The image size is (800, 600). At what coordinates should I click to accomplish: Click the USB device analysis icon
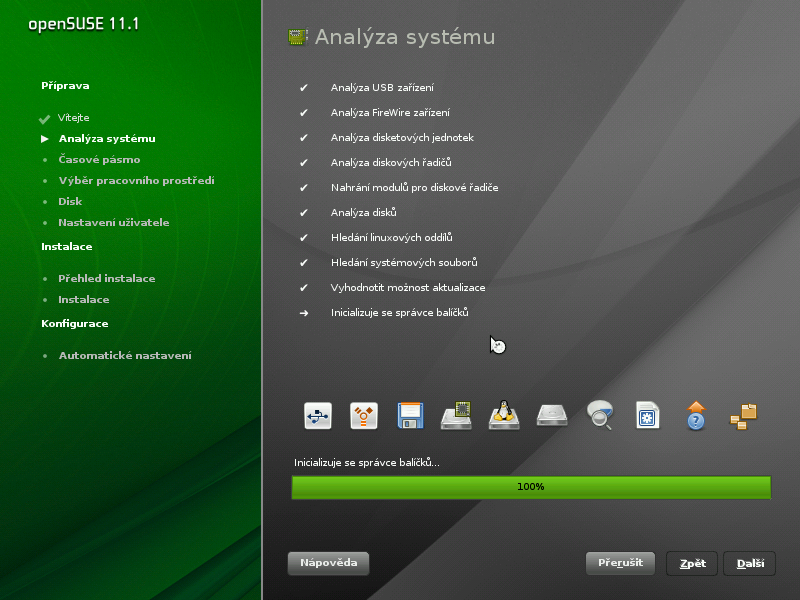pyautogui.click(x=318, y=416)
